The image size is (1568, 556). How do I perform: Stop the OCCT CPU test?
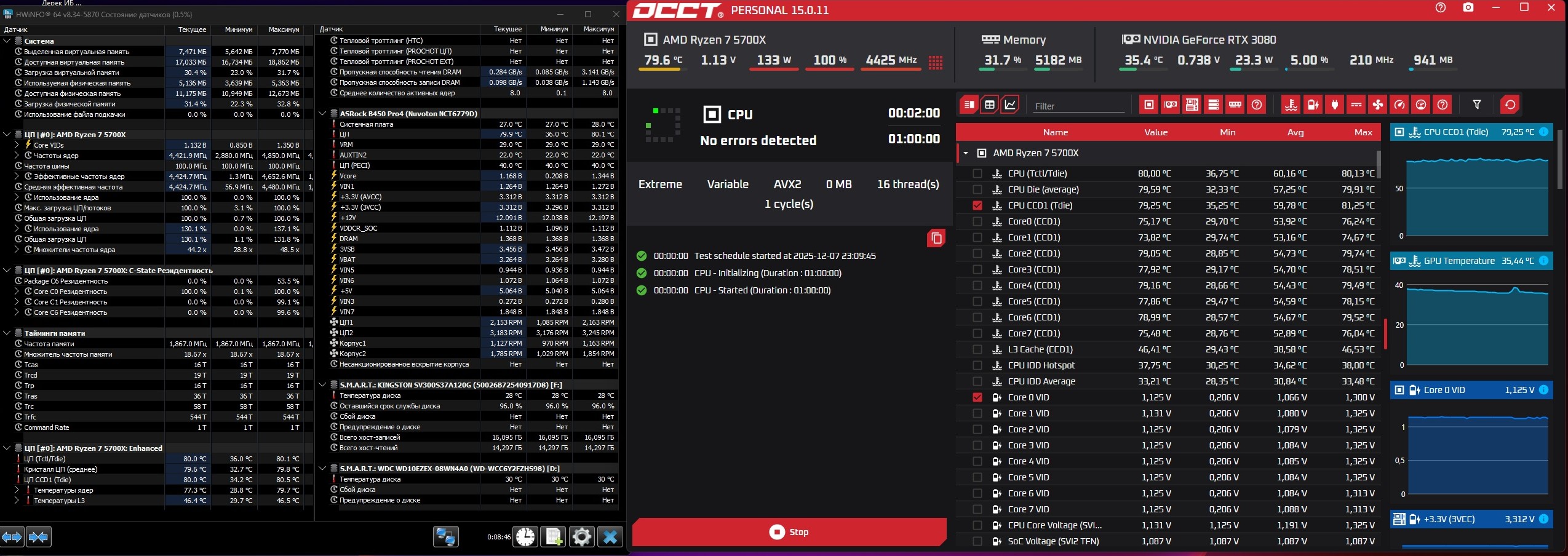coord(789,532)
